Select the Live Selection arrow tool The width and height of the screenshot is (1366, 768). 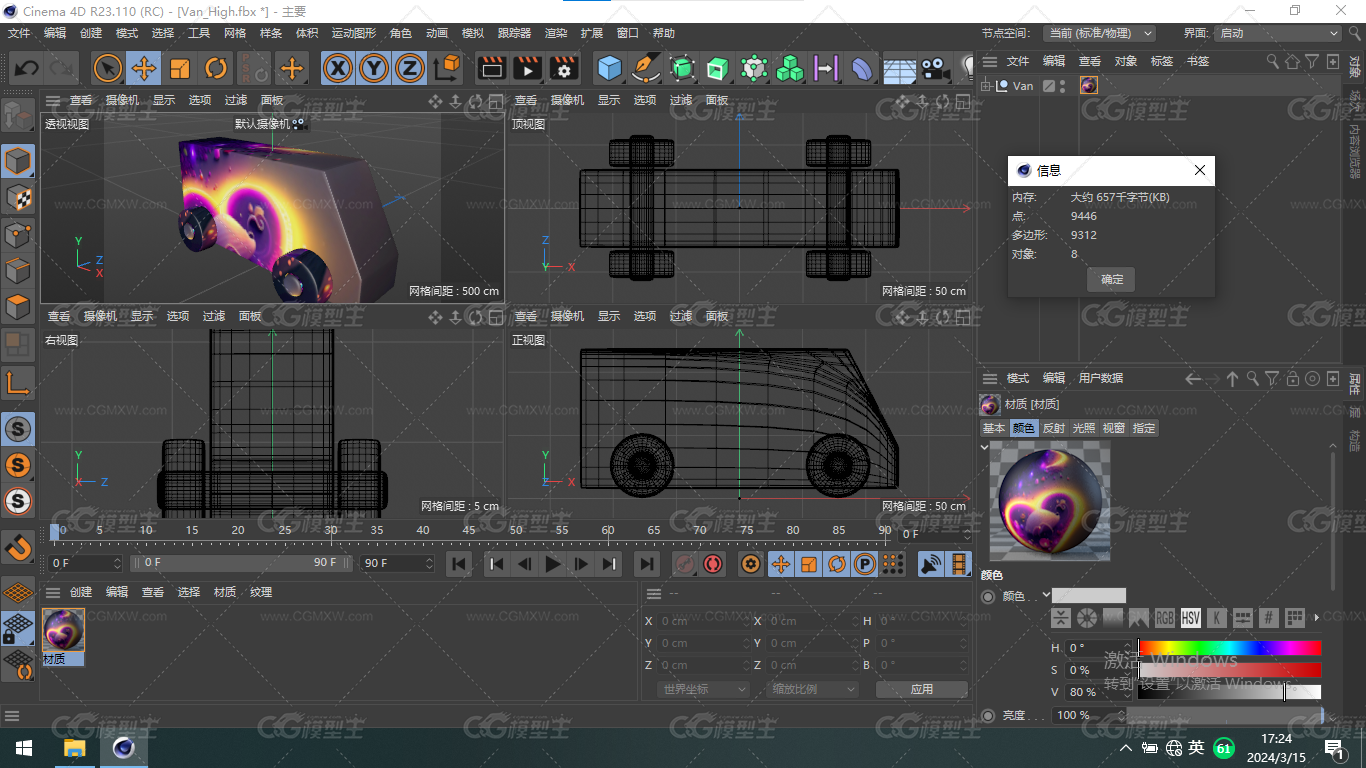pos(108,68)
